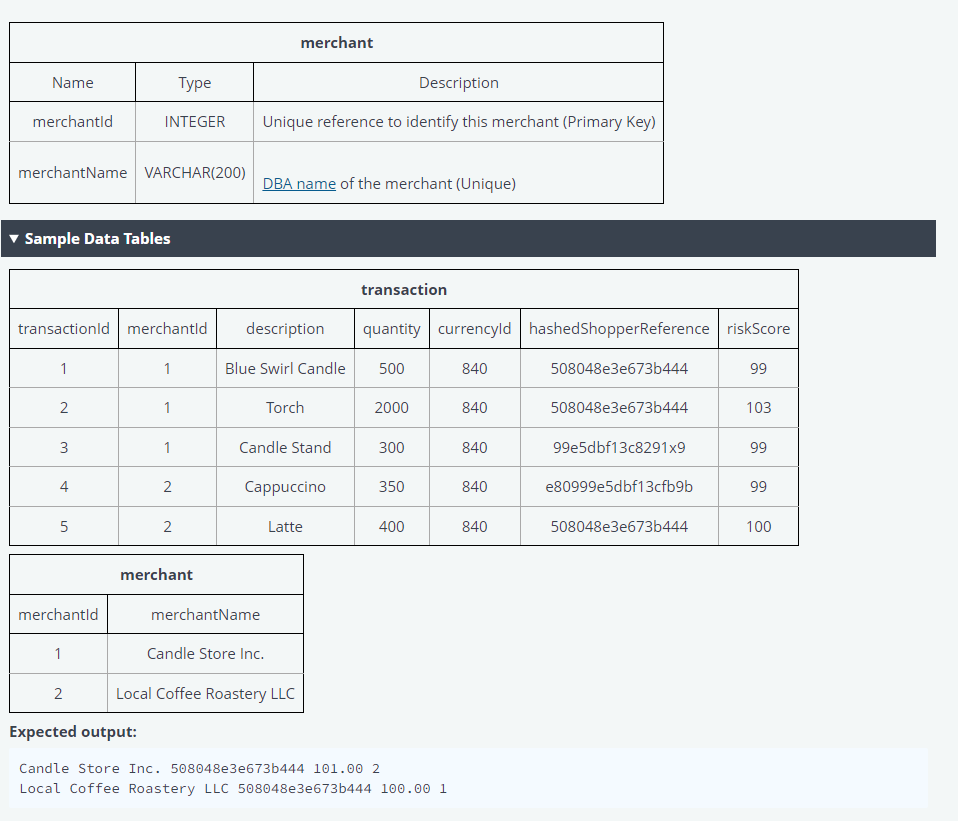This screenshot has height=821, width=958.
Task: Click the disclosure triangle before Sample Data Tables
Action: [12, 238]
